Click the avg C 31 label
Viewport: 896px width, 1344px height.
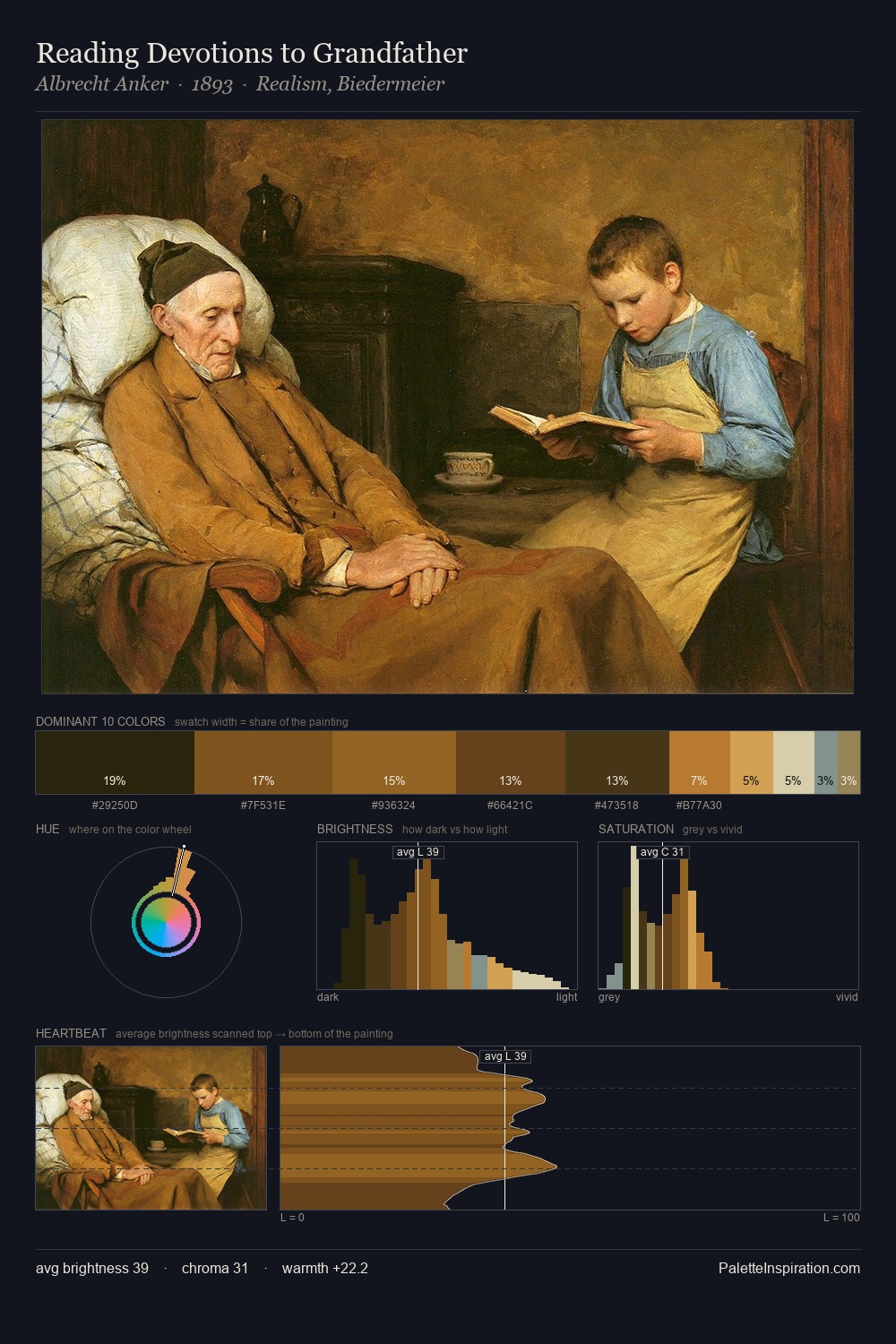pyautogui.click(x=662, y=852)
